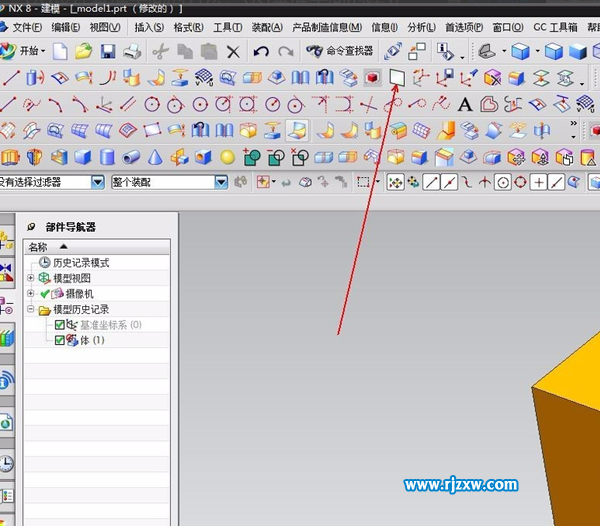Expand the 模型视图 tree node

click(31, 278)
